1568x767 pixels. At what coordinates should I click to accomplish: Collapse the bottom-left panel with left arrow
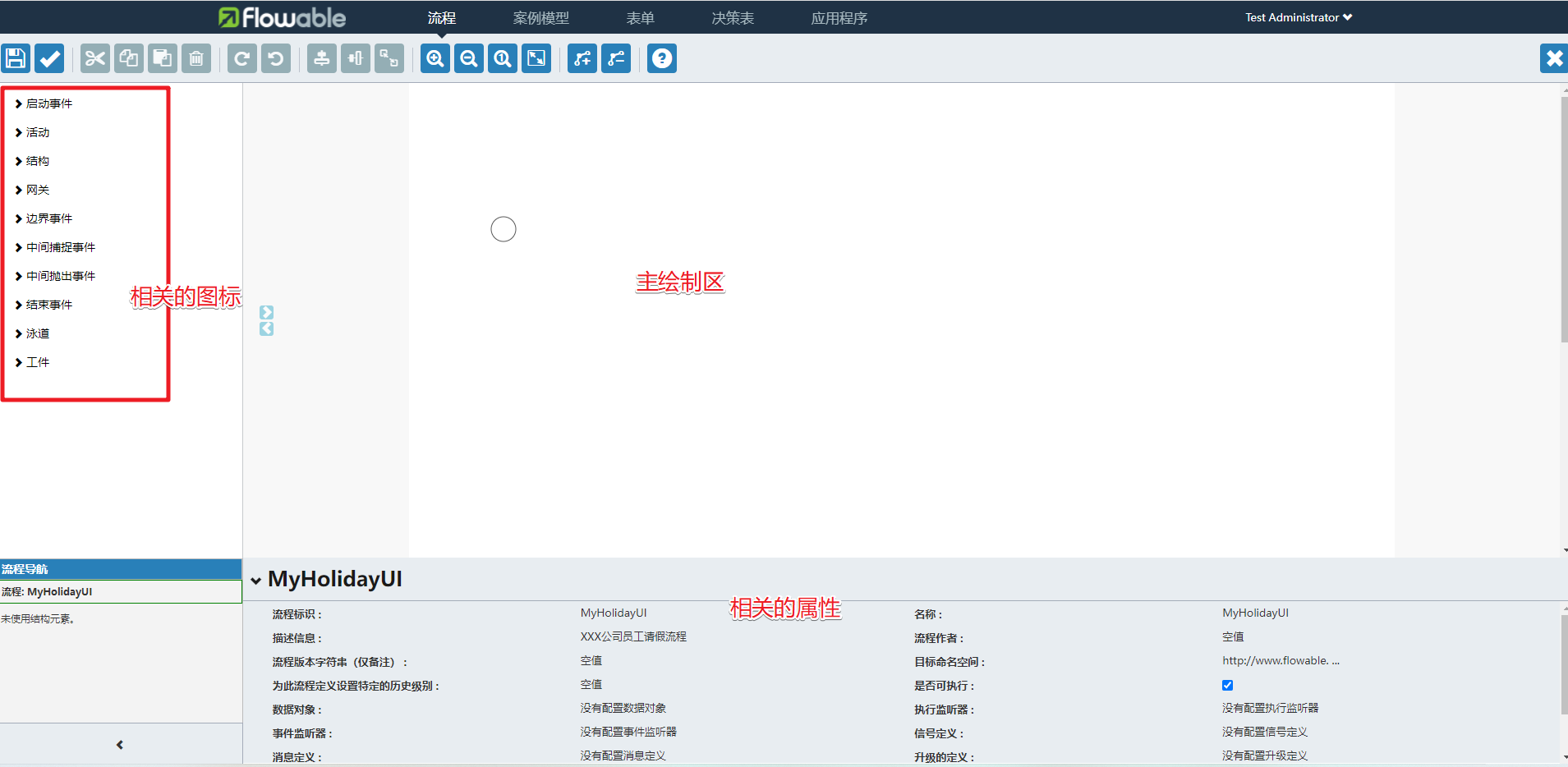(x=119, y=745)
